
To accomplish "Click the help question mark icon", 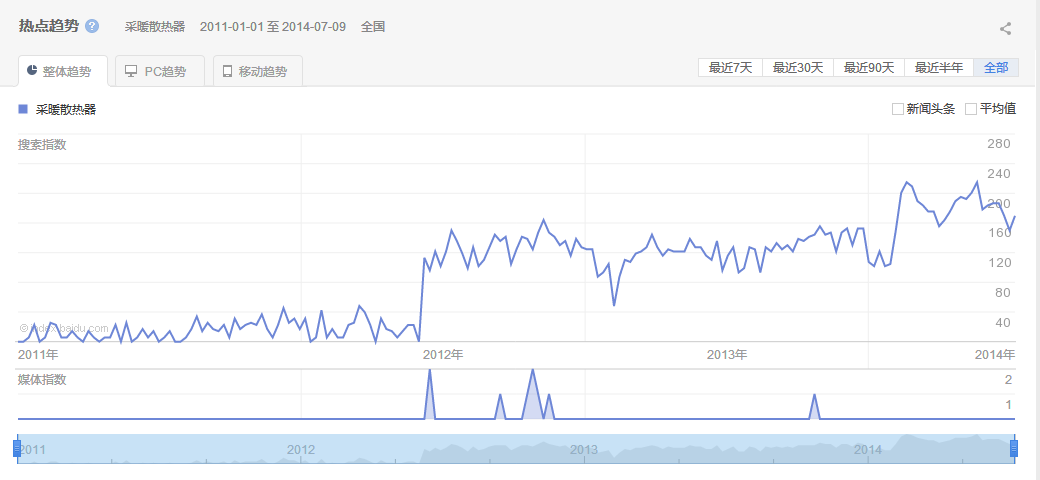I will [92, 26].
